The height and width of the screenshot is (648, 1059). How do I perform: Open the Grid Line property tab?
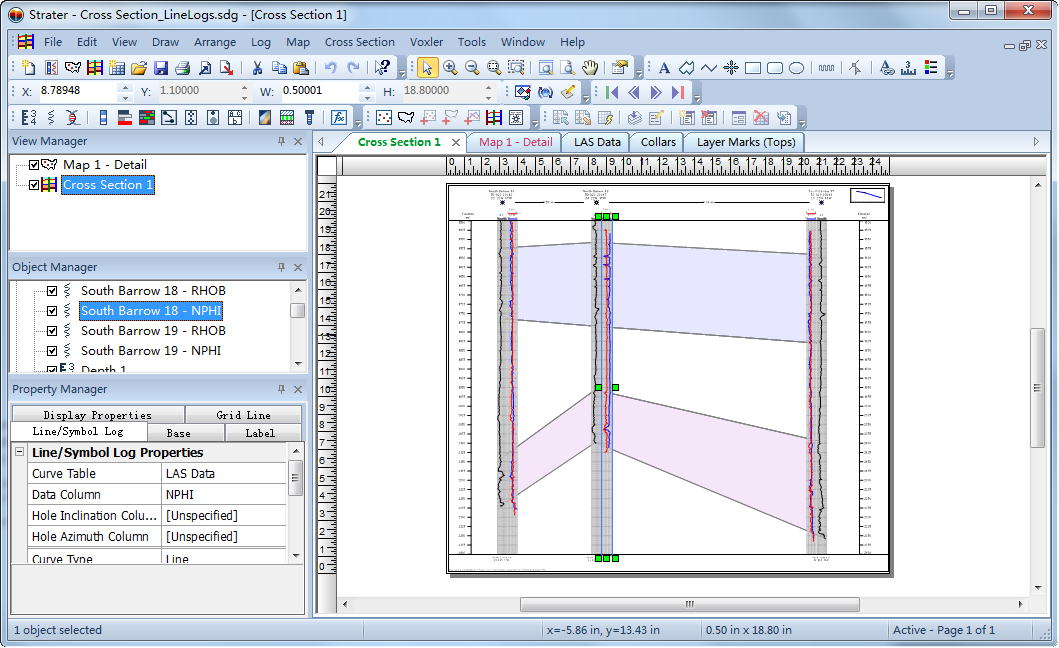point(243,415)
